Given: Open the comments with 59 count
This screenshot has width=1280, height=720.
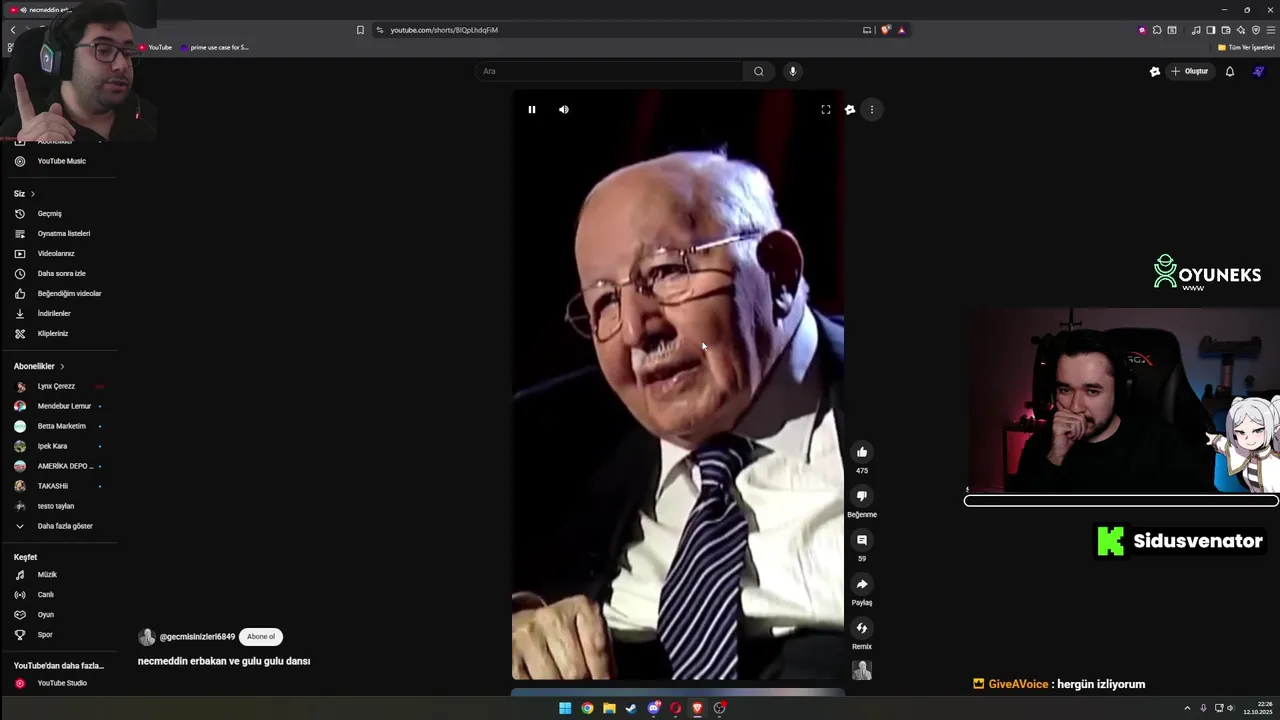Looking at the screenshot, I should coord(862,540).
